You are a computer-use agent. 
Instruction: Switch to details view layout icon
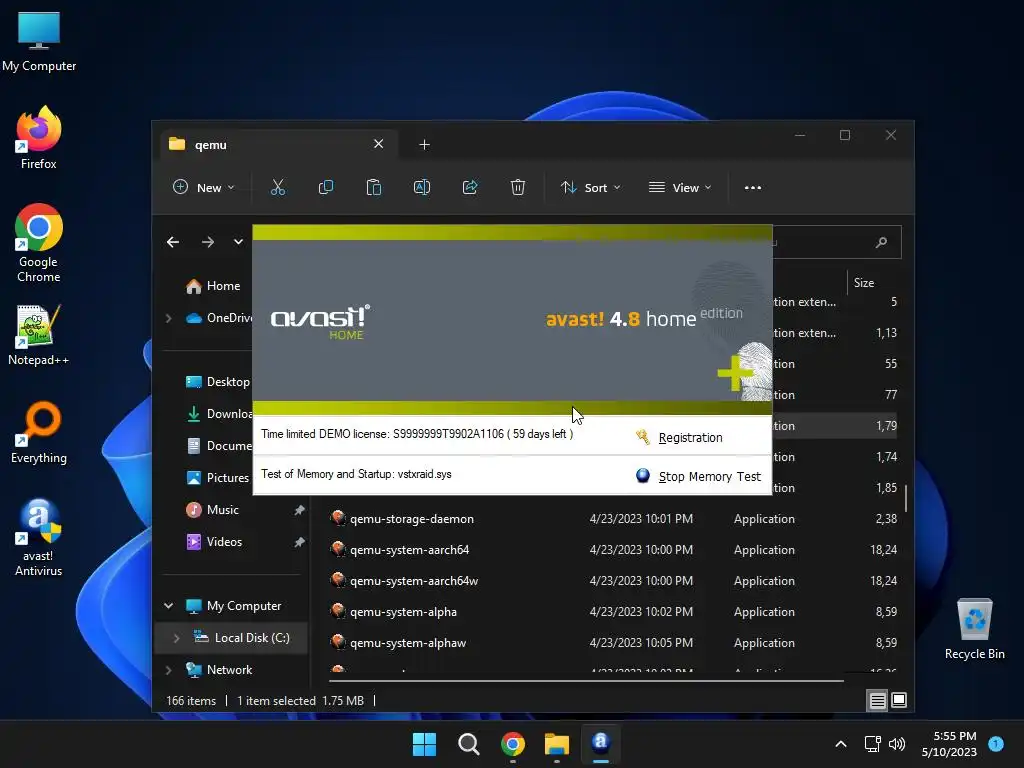click(x=877, y=701)
